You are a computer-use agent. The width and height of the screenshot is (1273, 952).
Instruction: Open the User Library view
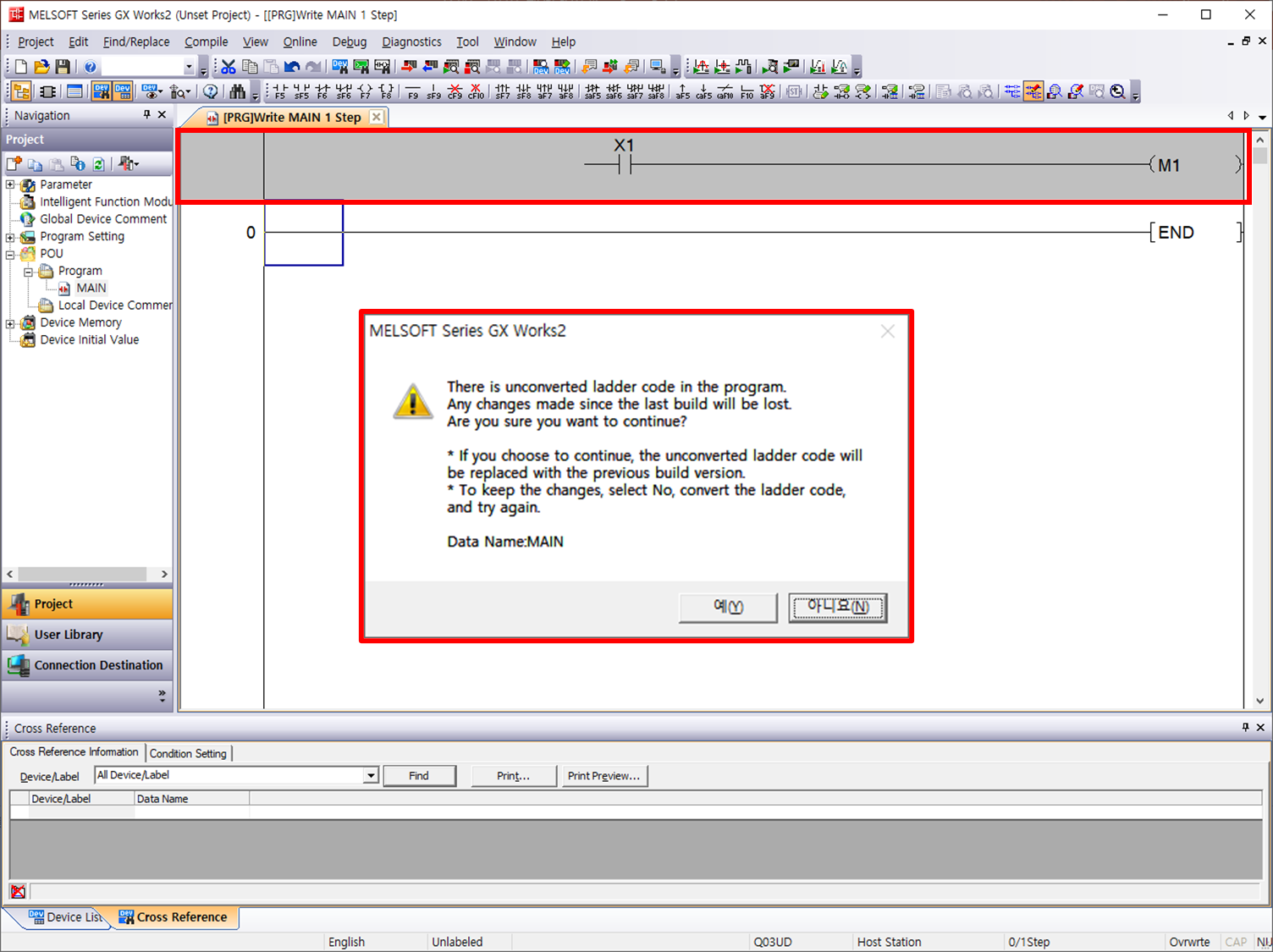click(87, 635)
